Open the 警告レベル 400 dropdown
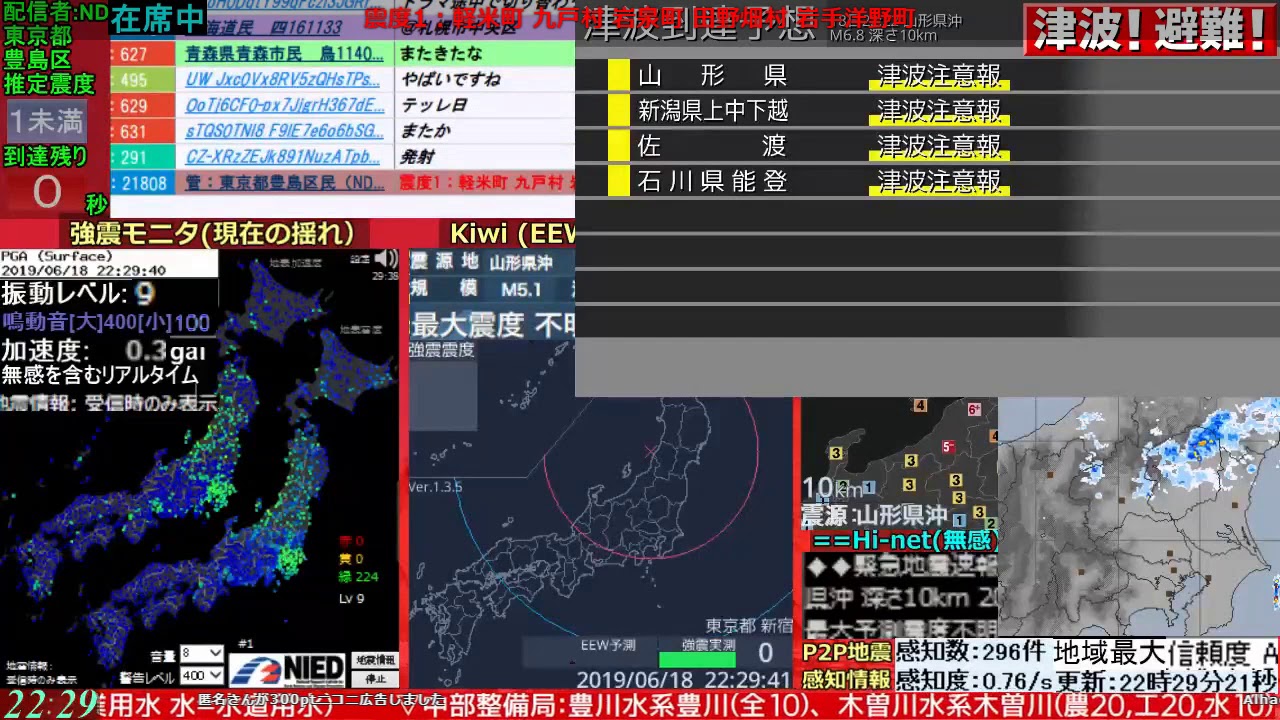The height and width of the screenshot is (720, 1280). coord(201,676)
